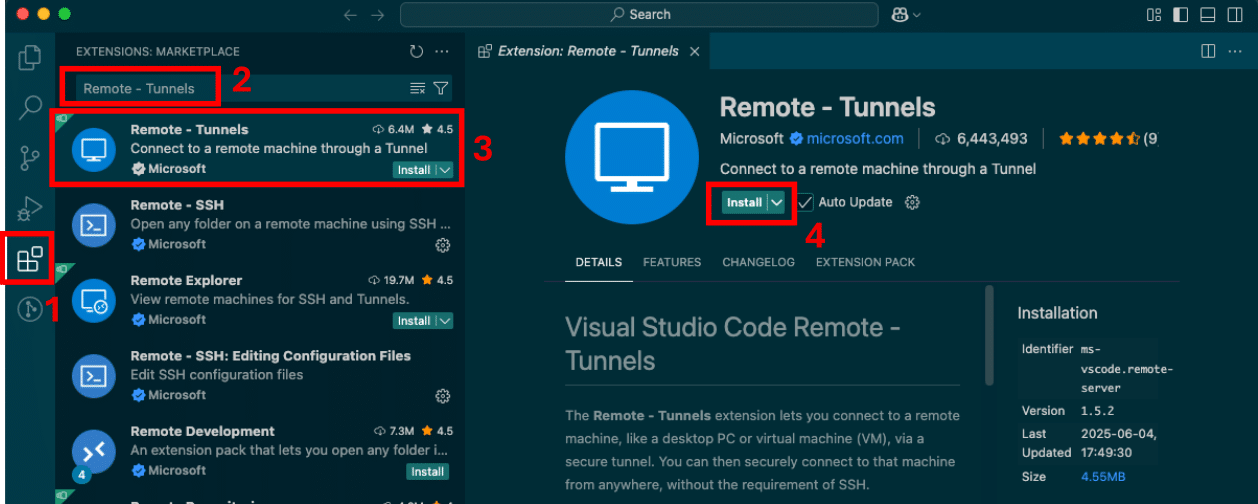The width and height of the screenshot is (1258, 504).
Task: Click the top Search command center box
Action: pyautogui.click(x=640, y=15)
